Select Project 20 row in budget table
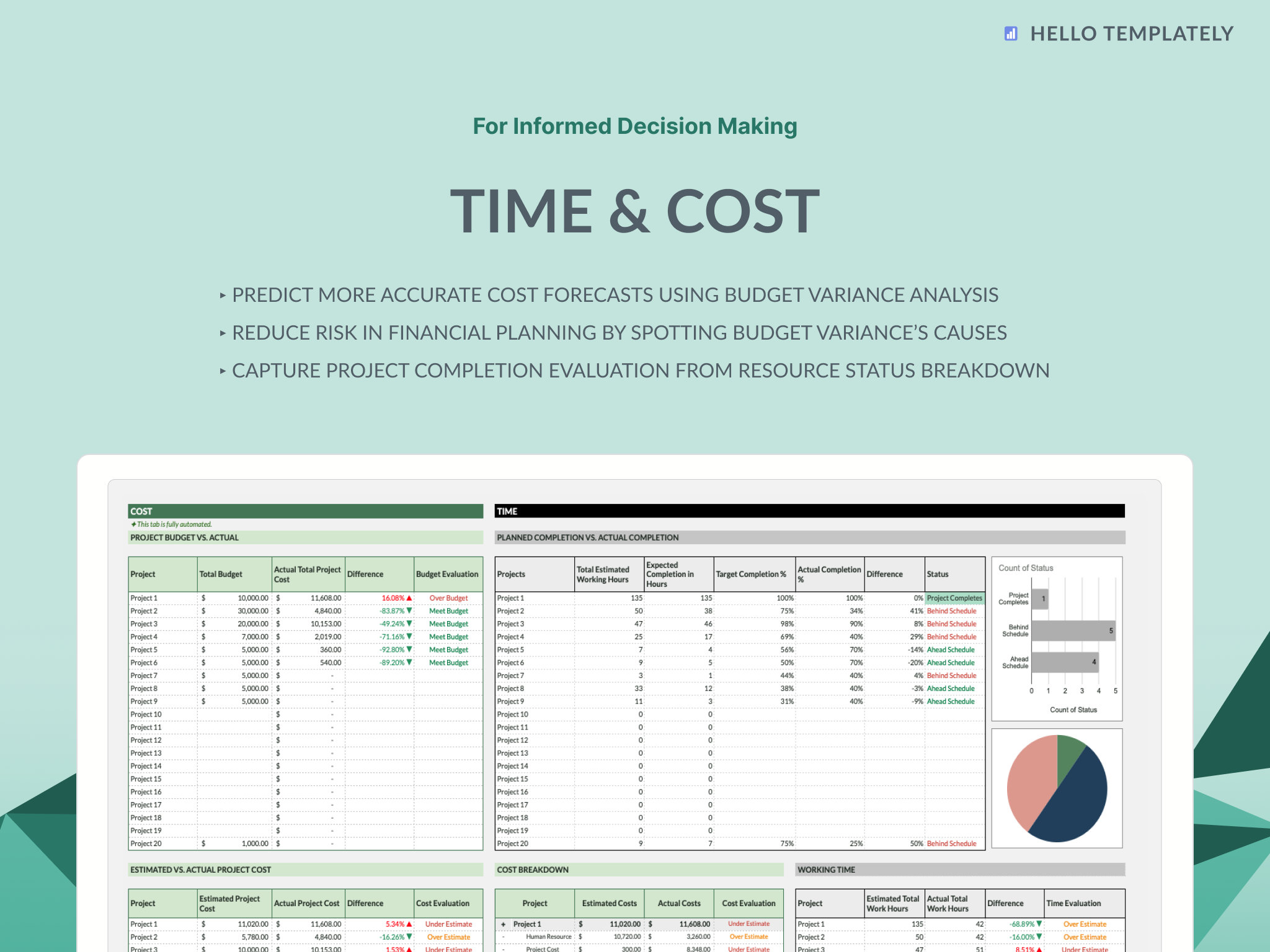Image resolution: width=1270 pixels, height=952 pixels. [x=306, y=844]
